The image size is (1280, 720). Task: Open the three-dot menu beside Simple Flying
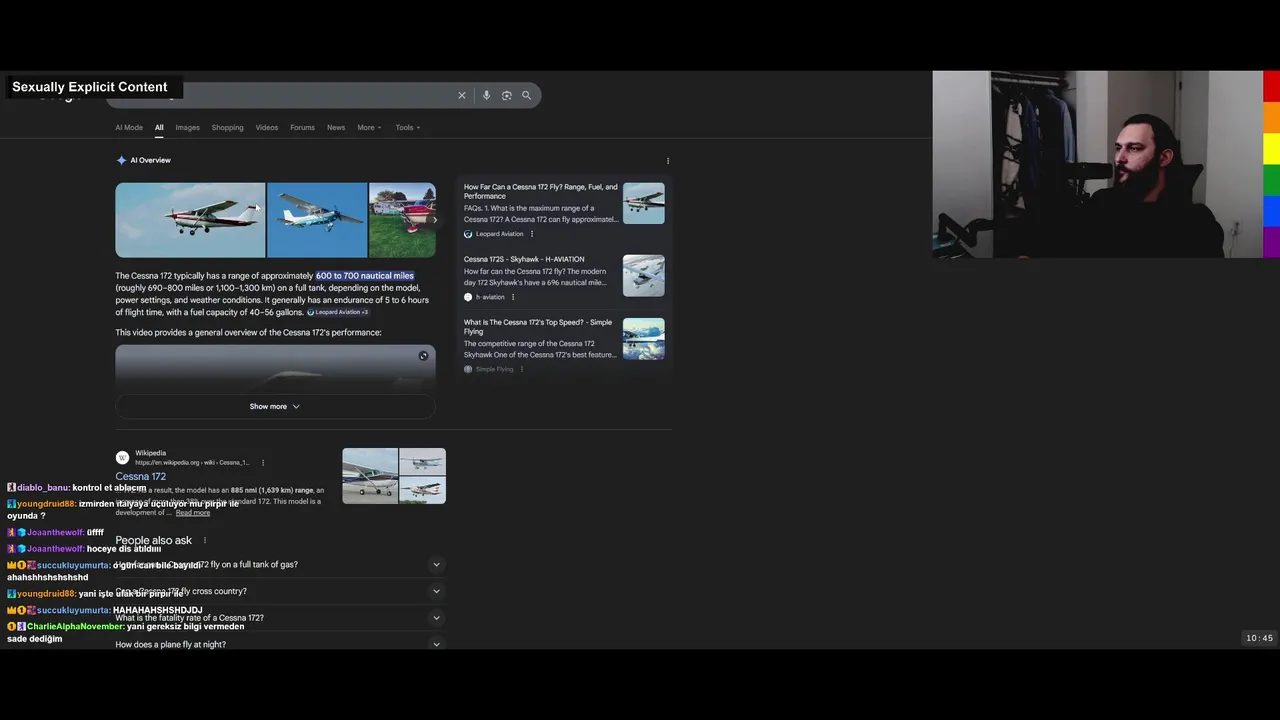pos(522,369)
